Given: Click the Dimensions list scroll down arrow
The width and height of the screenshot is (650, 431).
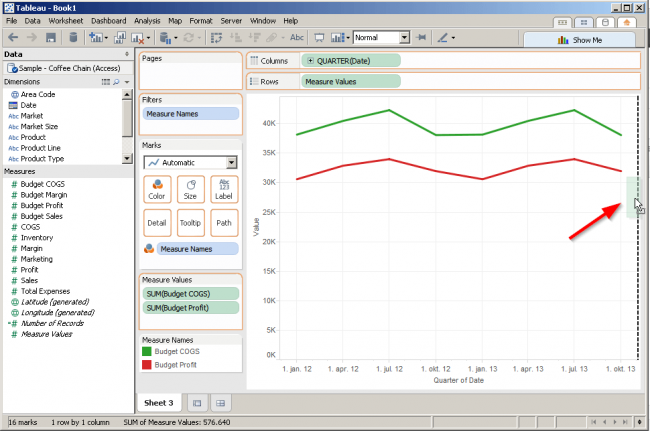Looking at the screenshot, I should (127, 158).
